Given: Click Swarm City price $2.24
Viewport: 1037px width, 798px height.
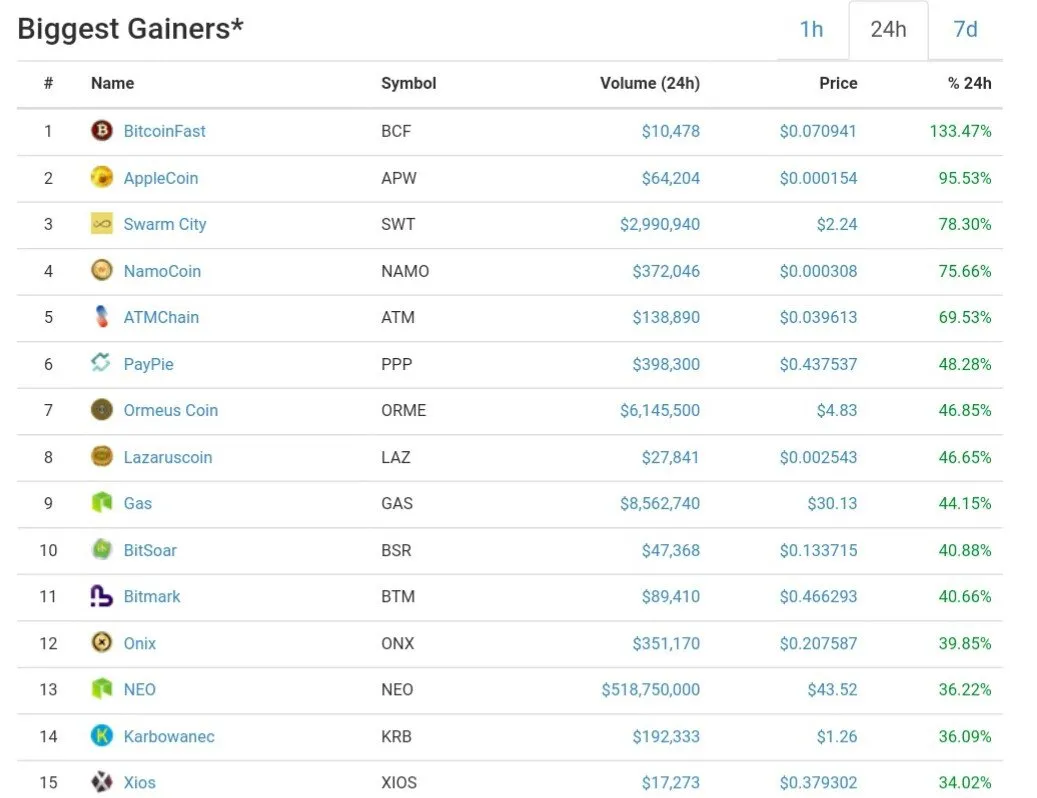Looking at the screenshot, I should tap(837, 224).
